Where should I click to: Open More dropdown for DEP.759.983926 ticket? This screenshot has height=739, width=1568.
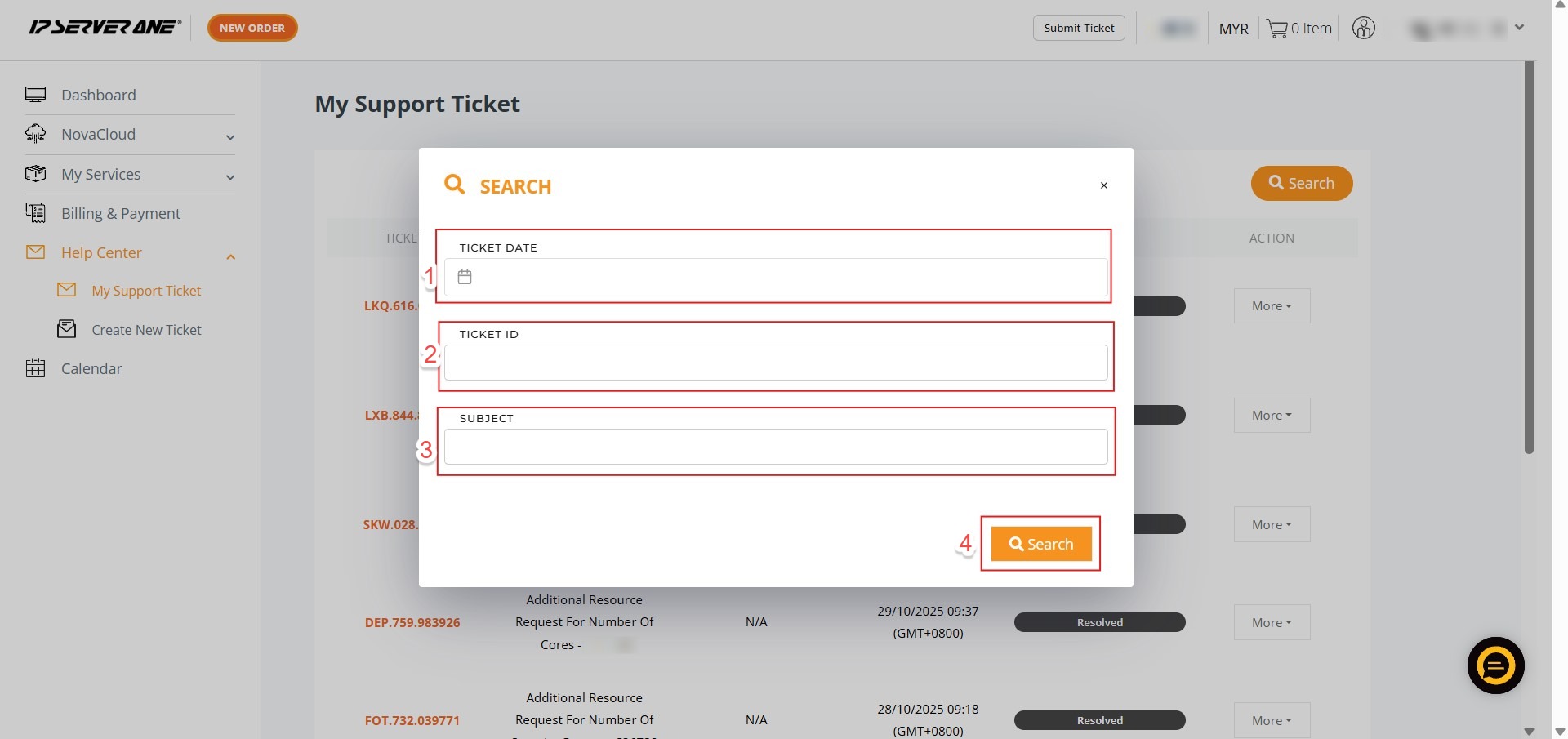click(x=1272, y=622)
